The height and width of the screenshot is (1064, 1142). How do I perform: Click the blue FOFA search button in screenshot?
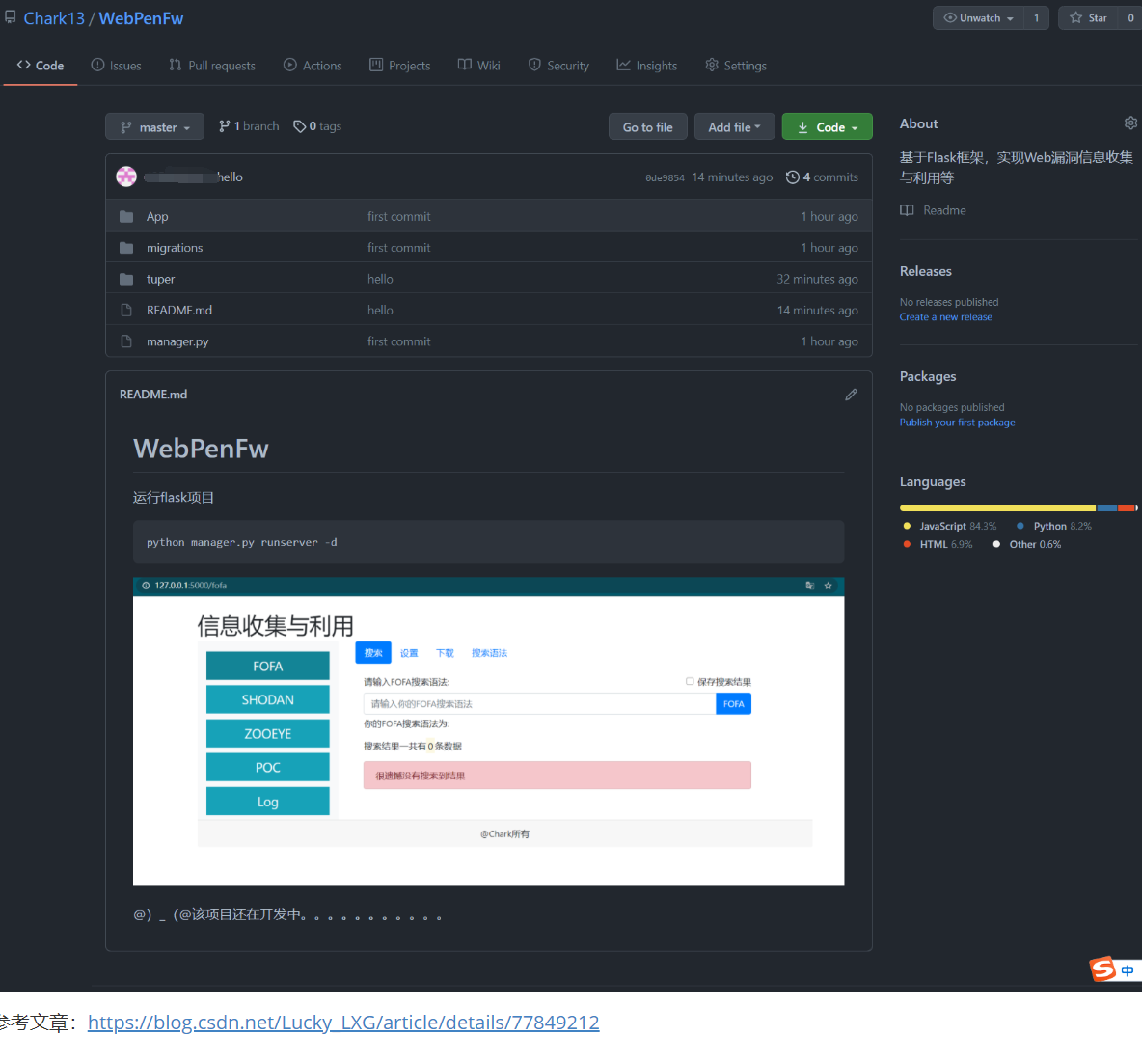pos(733,703)
